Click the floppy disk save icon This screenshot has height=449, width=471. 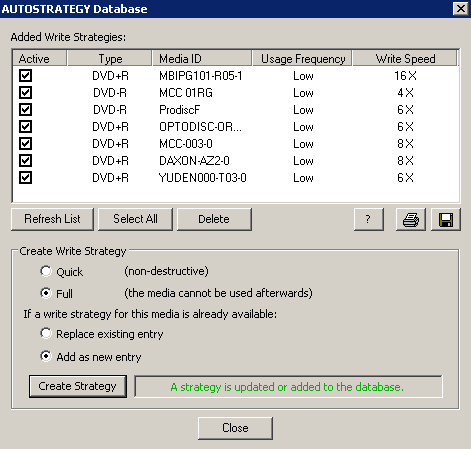pos(446,220)
